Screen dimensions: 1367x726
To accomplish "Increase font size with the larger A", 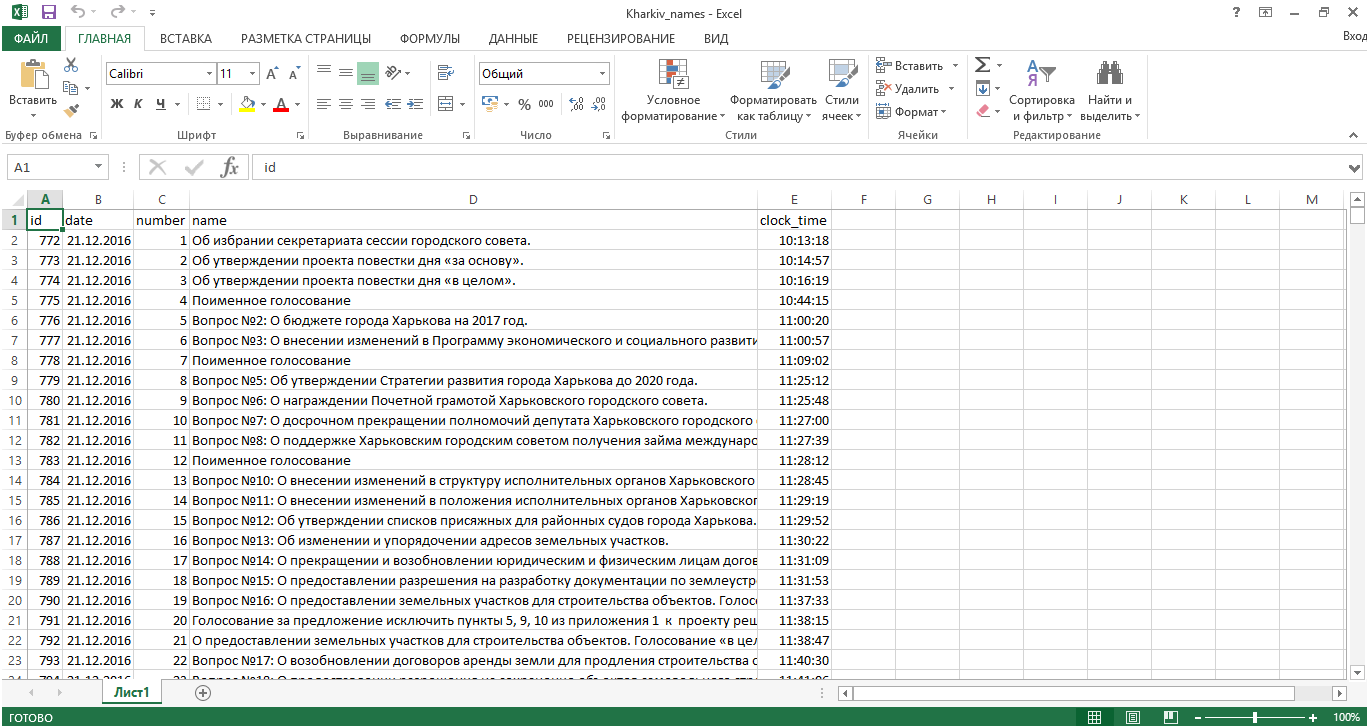I will pos(272,73).
